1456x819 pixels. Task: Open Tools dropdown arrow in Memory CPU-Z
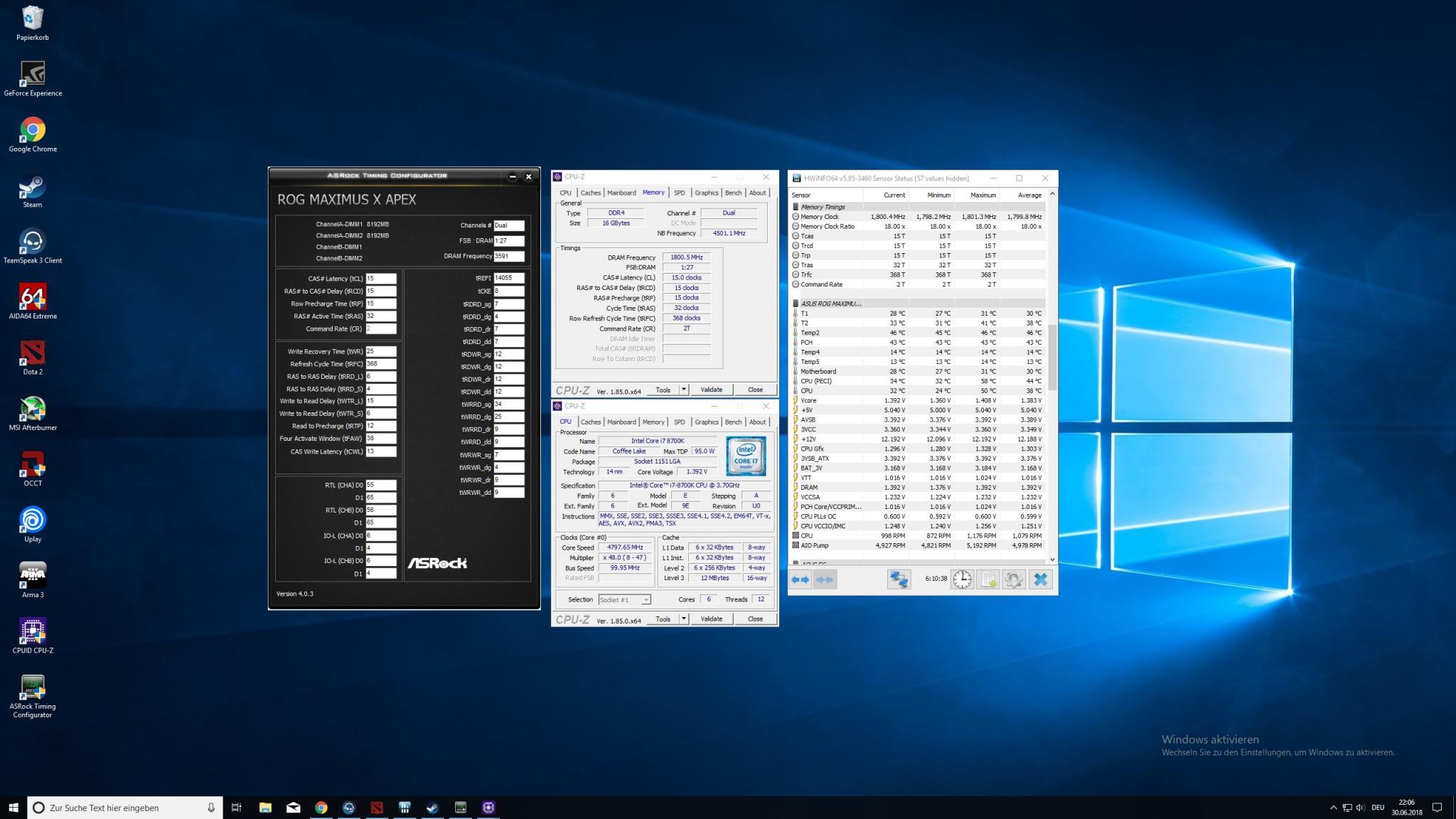pyautogui.click(x=684, y=390)
